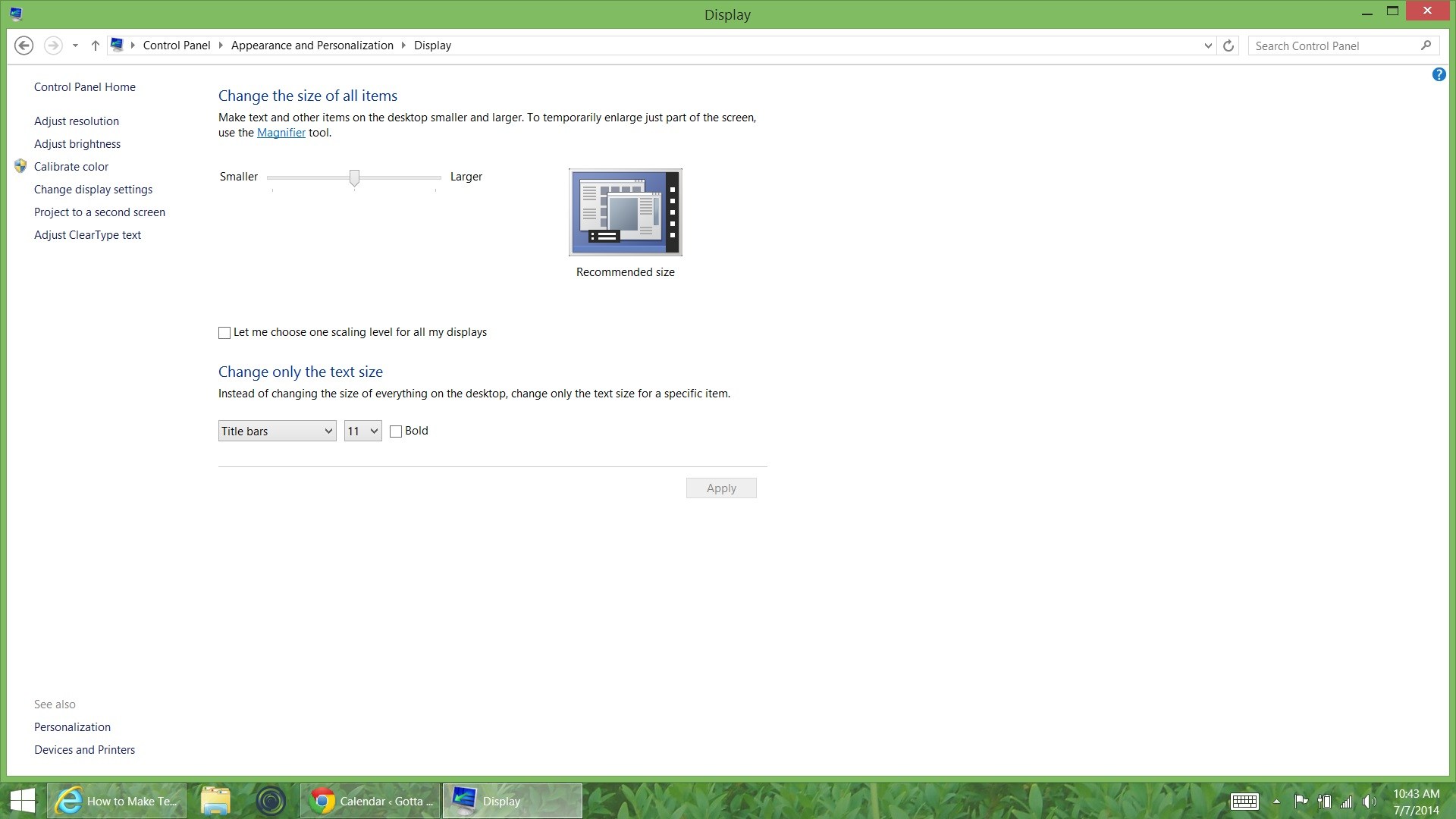
Task: Open the Magnifier link
Action: 281,133
